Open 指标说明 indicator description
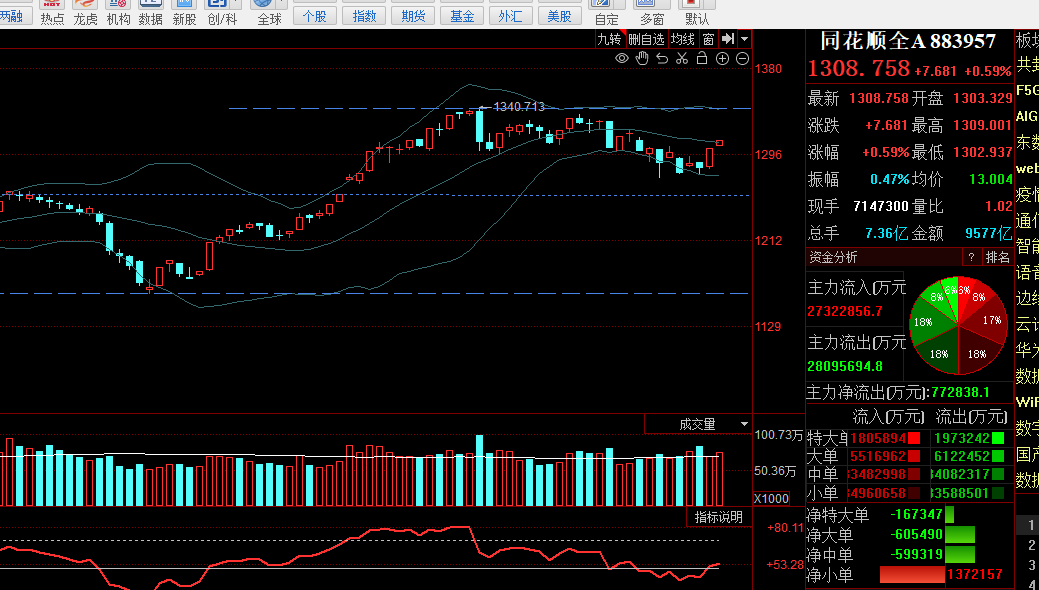 point(719,517)
